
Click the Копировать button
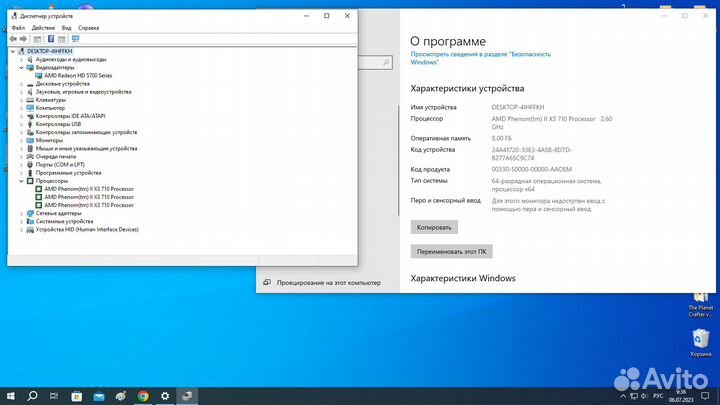pyautogui.click(x=434, y=227)
